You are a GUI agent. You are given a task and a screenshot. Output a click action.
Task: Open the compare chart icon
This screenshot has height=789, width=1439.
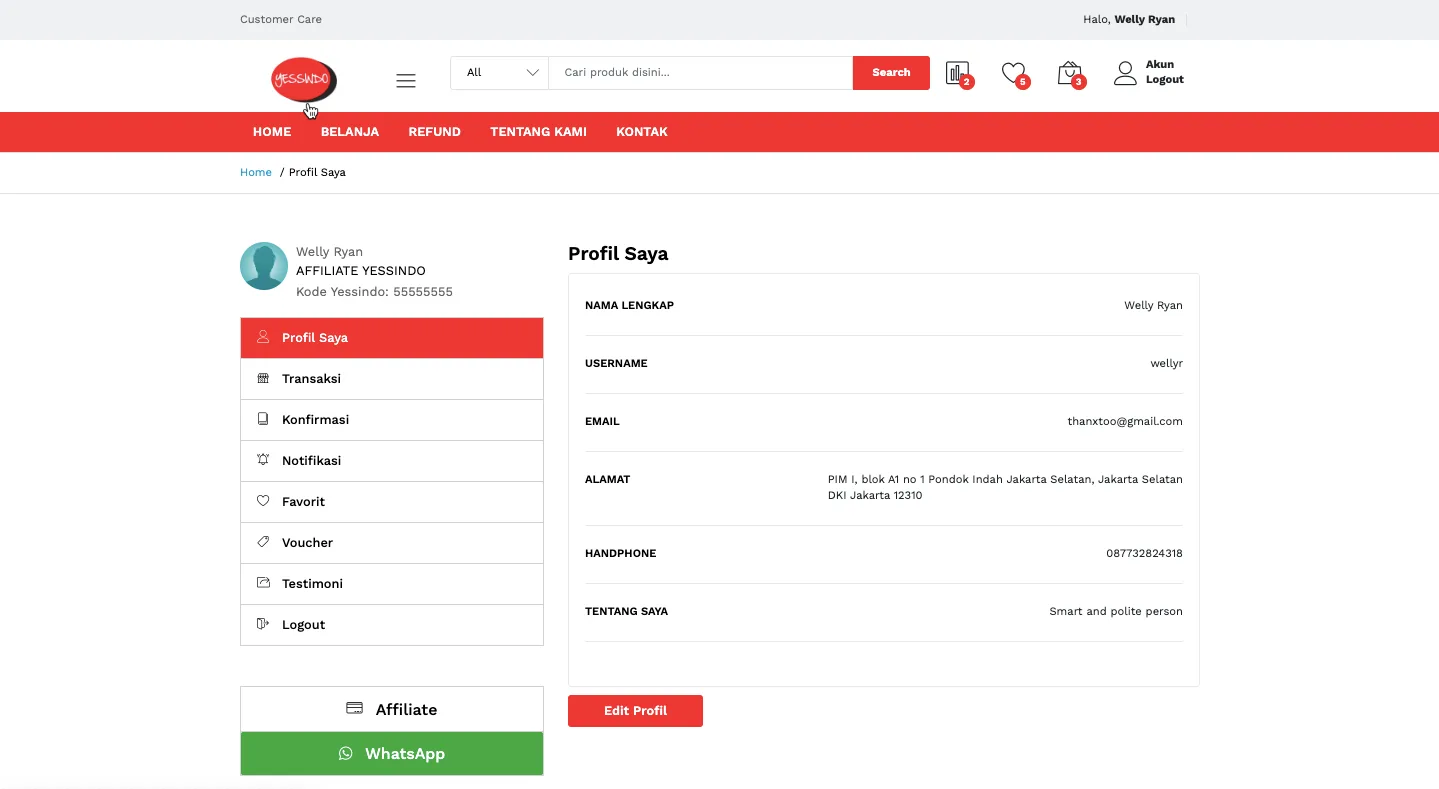[x=958, y=73]
